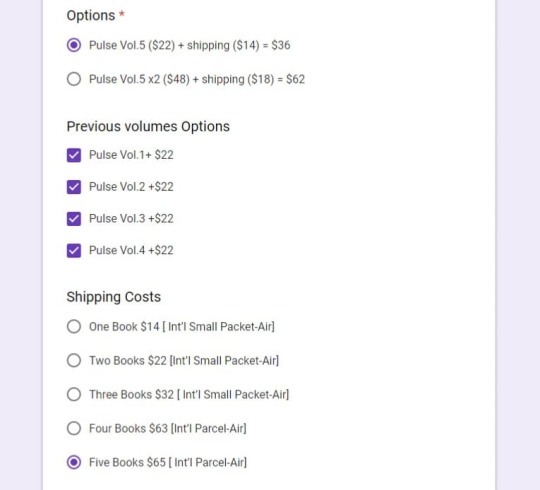Select Pulse Vol.5 single copy $36 radio option

74,45
